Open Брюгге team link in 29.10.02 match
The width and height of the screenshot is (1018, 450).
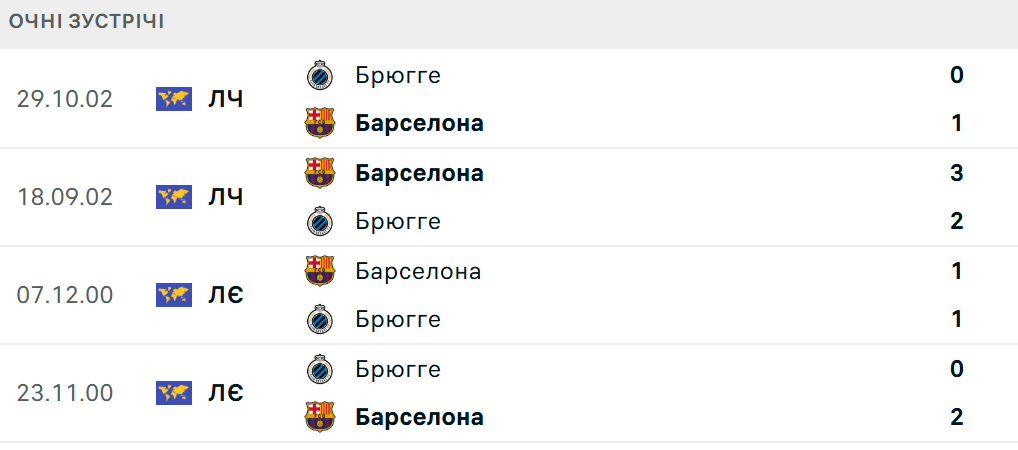(x=398, y=75)
